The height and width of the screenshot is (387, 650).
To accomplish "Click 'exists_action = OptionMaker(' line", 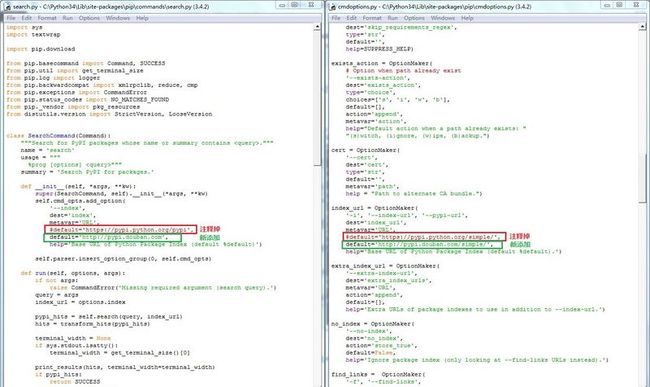I will [382, 63].
